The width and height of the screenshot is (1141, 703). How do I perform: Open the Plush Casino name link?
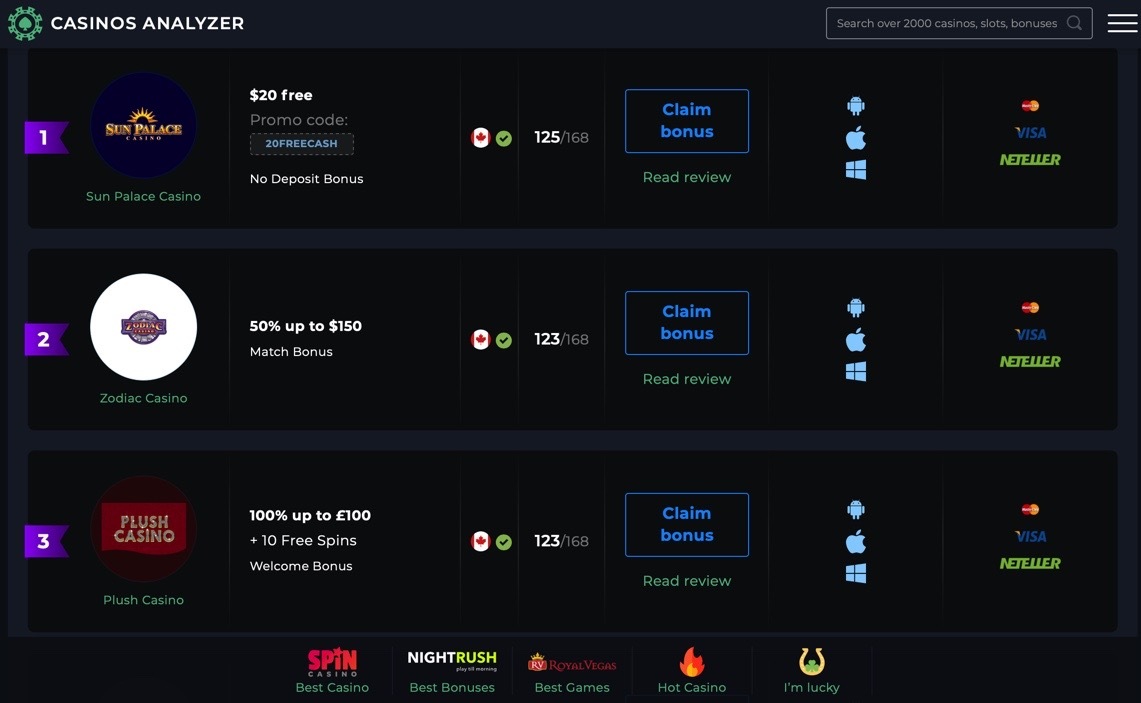(143, 600)
